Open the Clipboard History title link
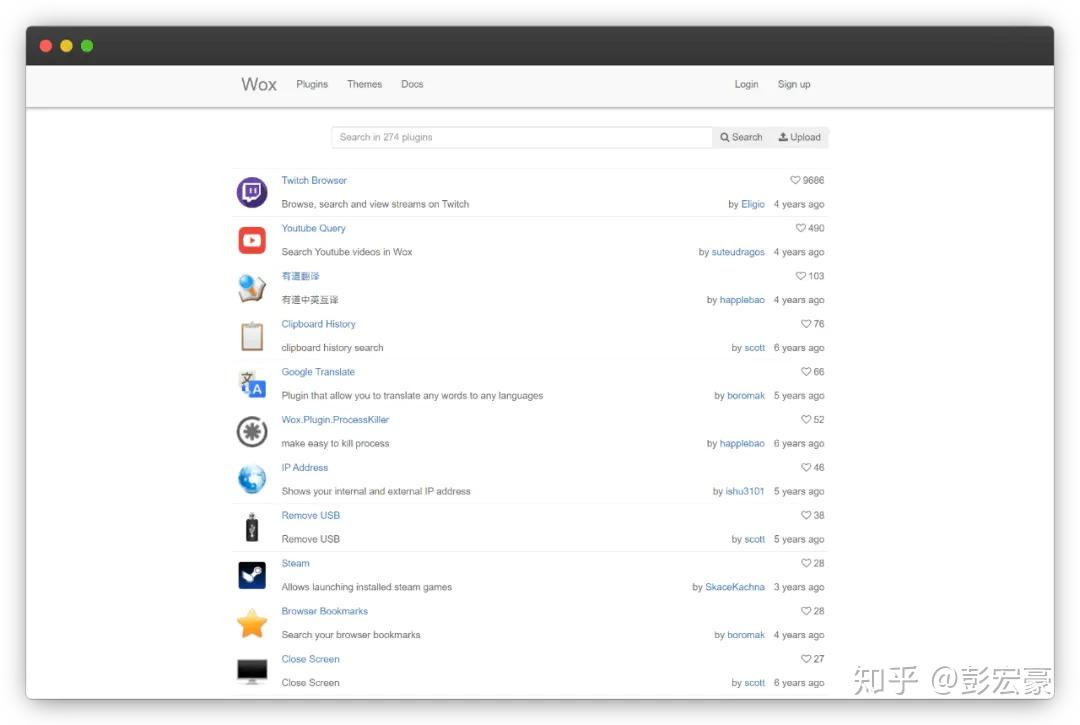 (318, 324)
